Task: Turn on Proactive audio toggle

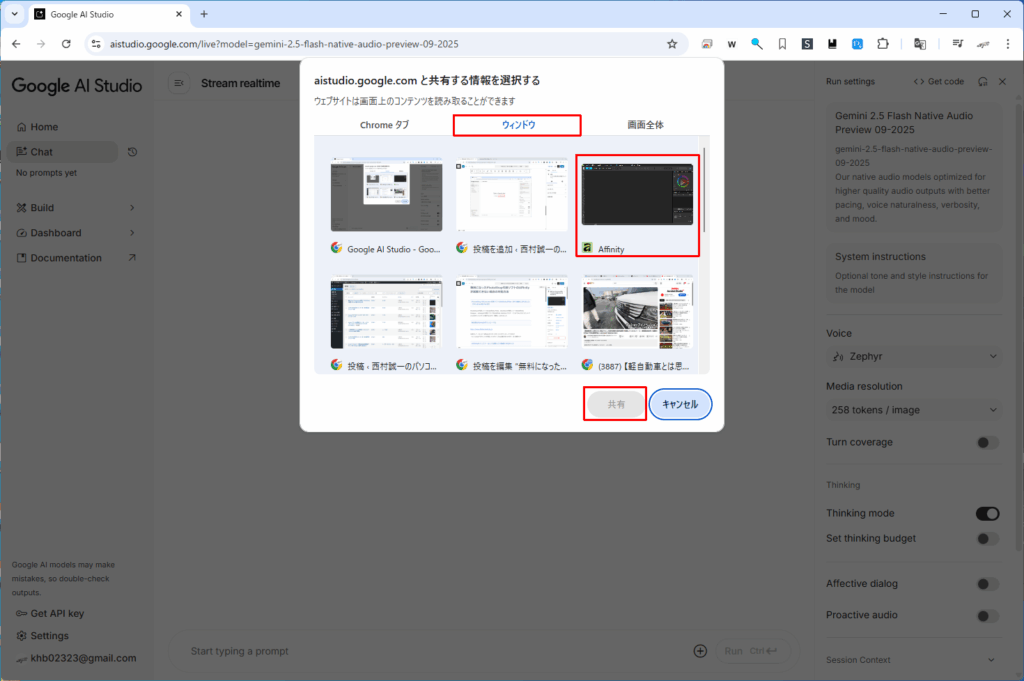Action: click(987, 615)
